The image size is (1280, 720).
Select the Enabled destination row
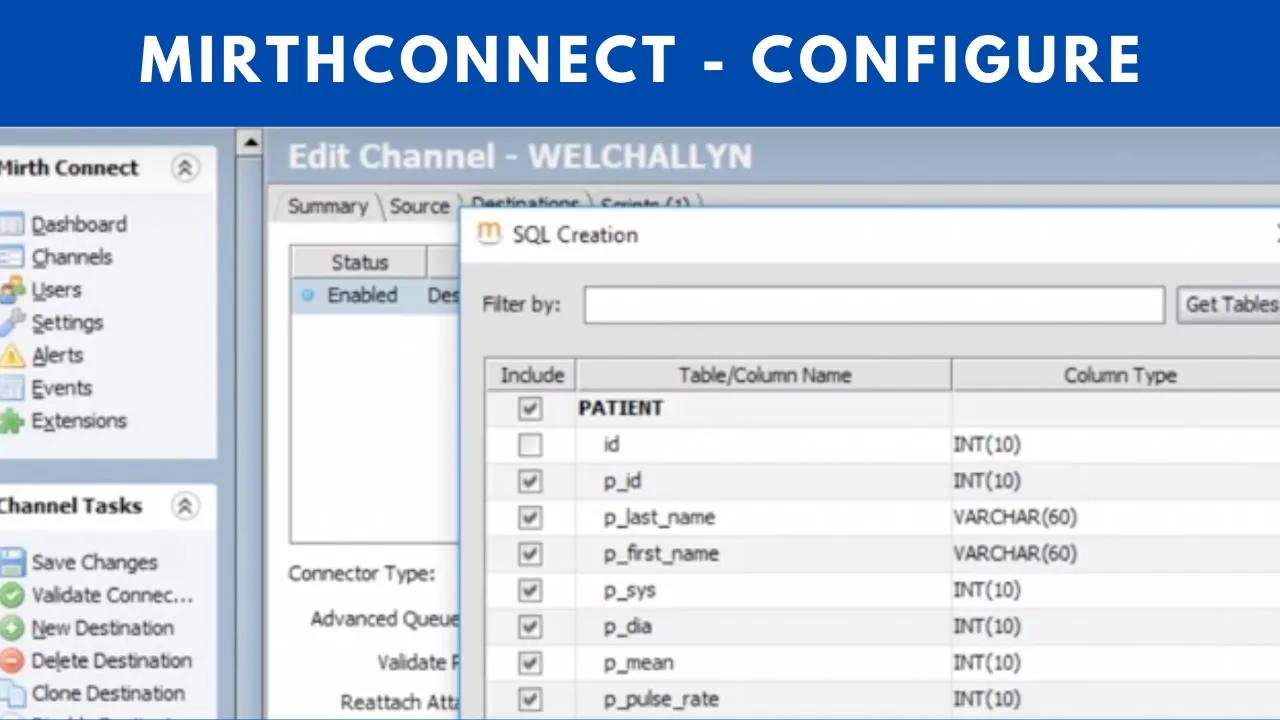click(x=375, y=295)
